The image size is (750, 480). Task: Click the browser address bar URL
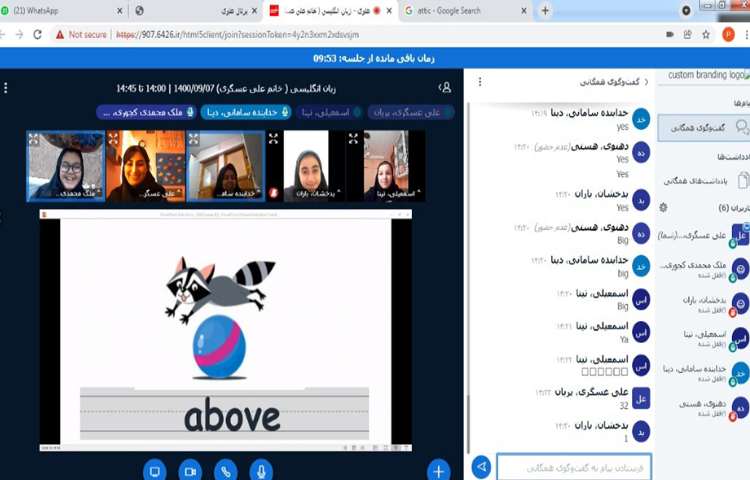(237, 34)
